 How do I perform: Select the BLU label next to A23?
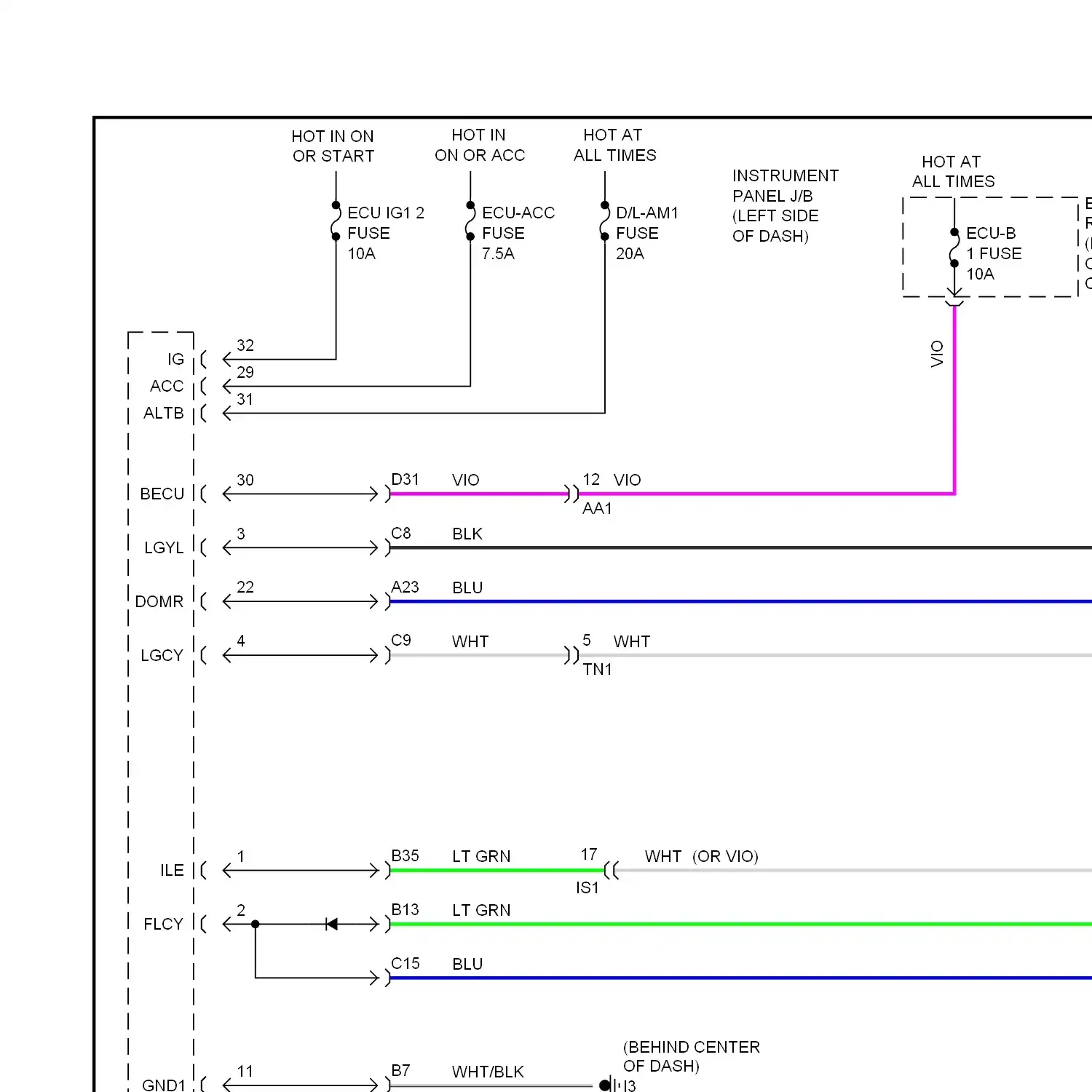467,587
